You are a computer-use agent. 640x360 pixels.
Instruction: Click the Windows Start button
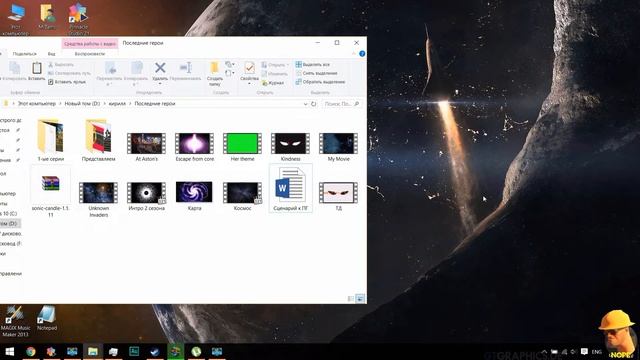pyautogui.click(x=10, y=351)
